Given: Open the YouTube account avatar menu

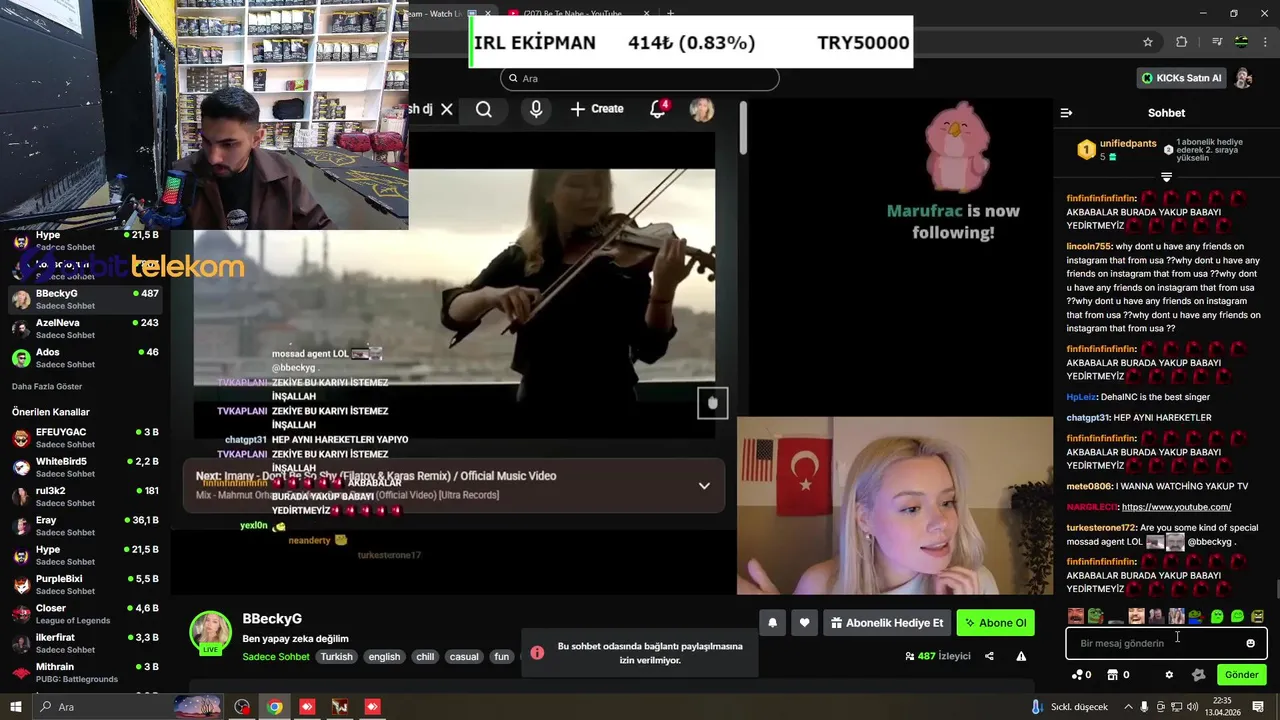Looking at the screenshot, I should [702, 109].
